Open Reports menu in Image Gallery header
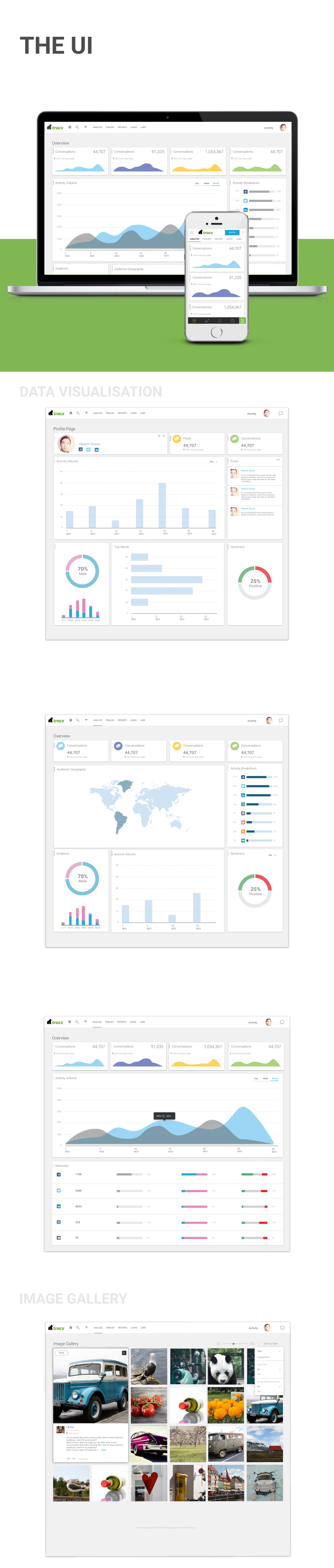Image resolution: width=334 pixels, height=1568 pixels. coord(123,1328)
